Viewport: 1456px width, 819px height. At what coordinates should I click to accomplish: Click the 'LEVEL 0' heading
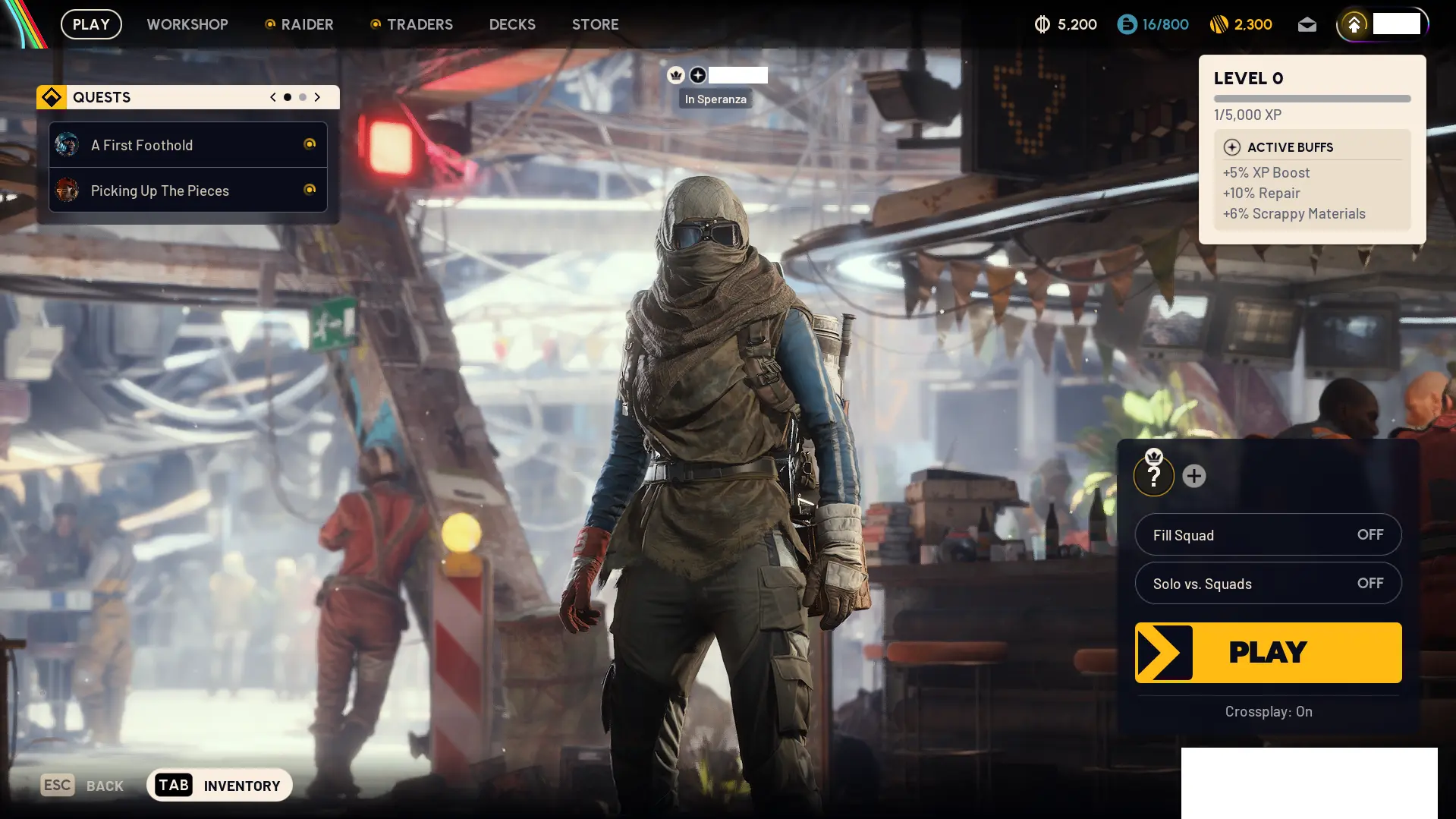pos(1248,78)
